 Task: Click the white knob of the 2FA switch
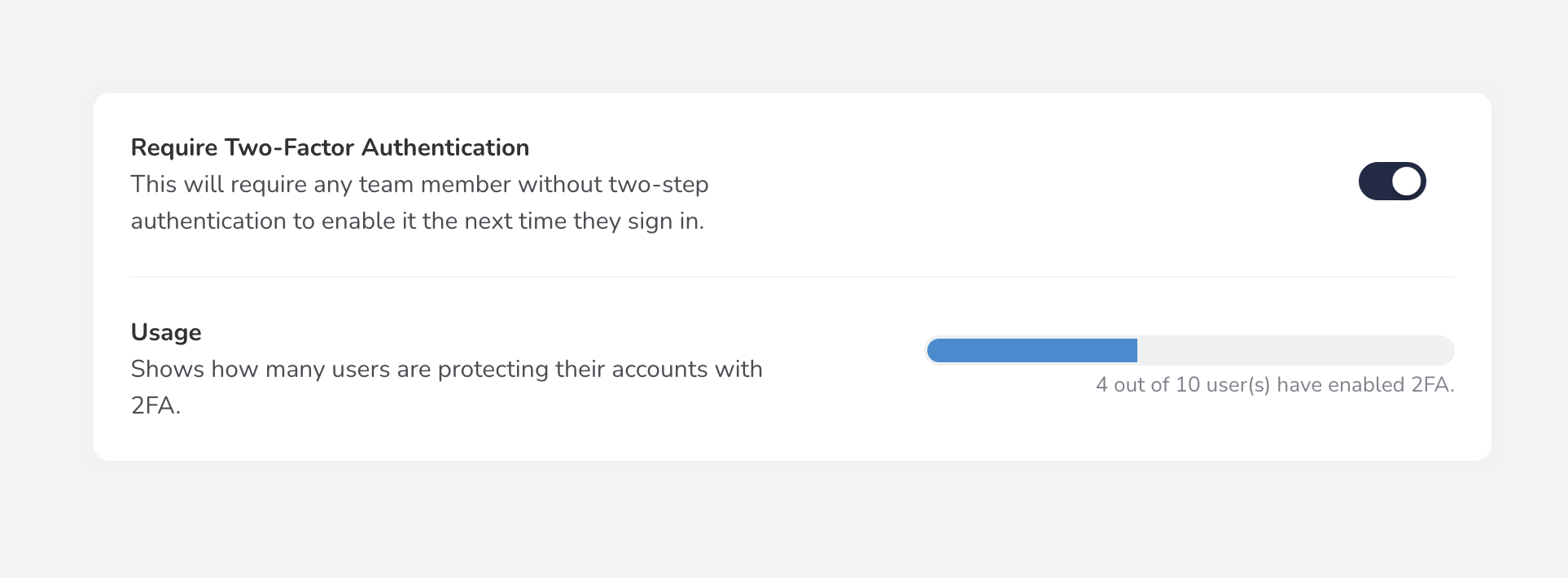point(1407,181)
